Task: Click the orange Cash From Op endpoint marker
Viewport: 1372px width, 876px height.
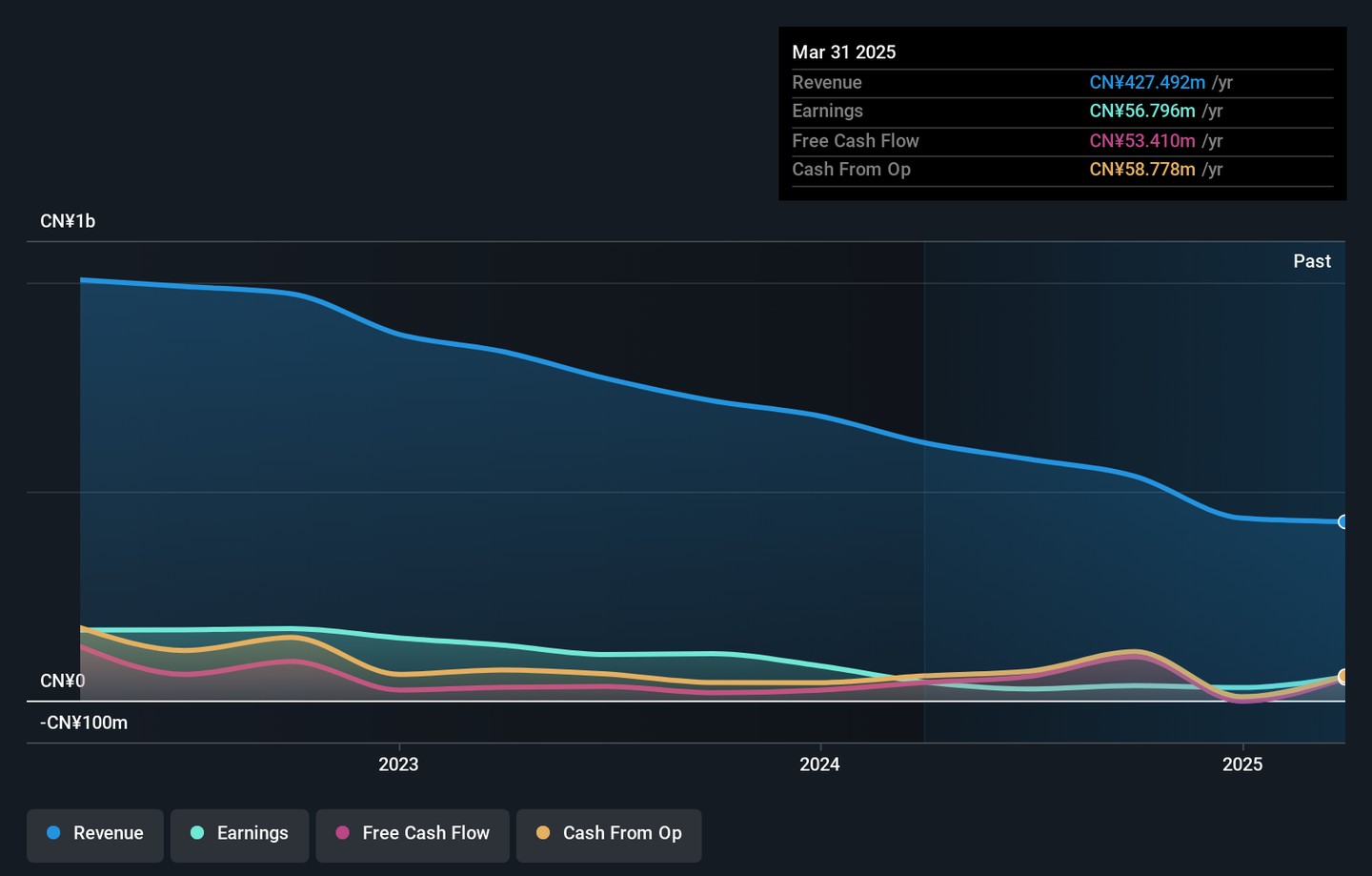Action: click(x=1342, y=677)
